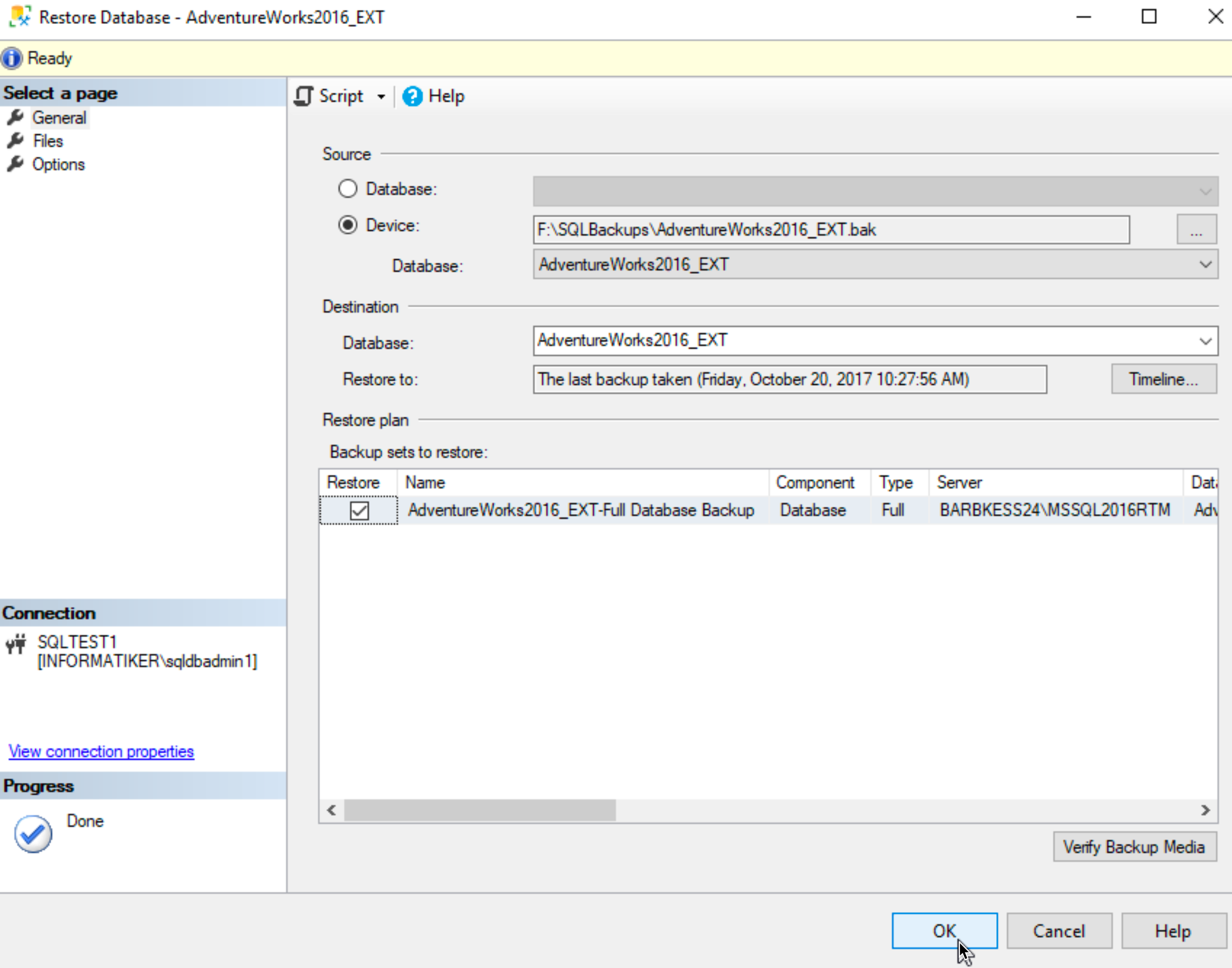Image resolution: width=1232 pixels, height=968 pixels.
Task: Click the Name column header
Action: click(583, 482)
